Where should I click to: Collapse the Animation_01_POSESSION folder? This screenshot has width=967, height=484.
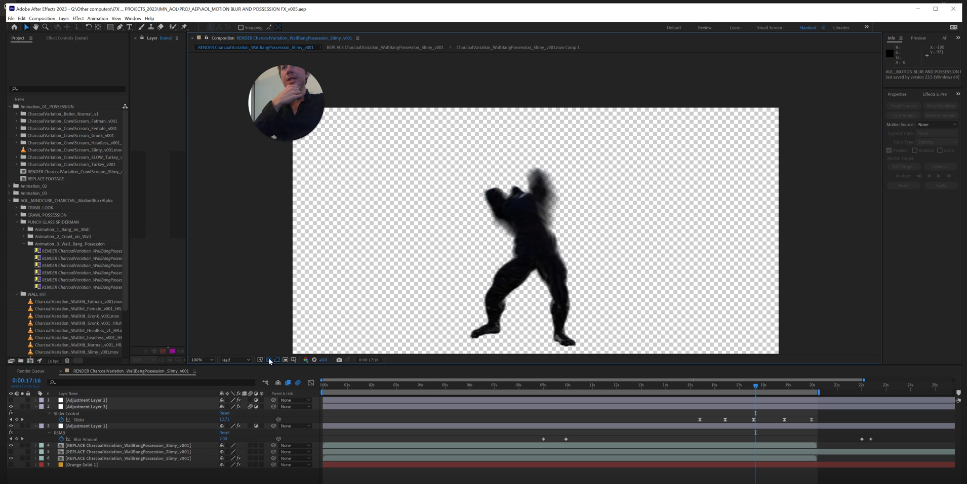[x=10, y=107]
